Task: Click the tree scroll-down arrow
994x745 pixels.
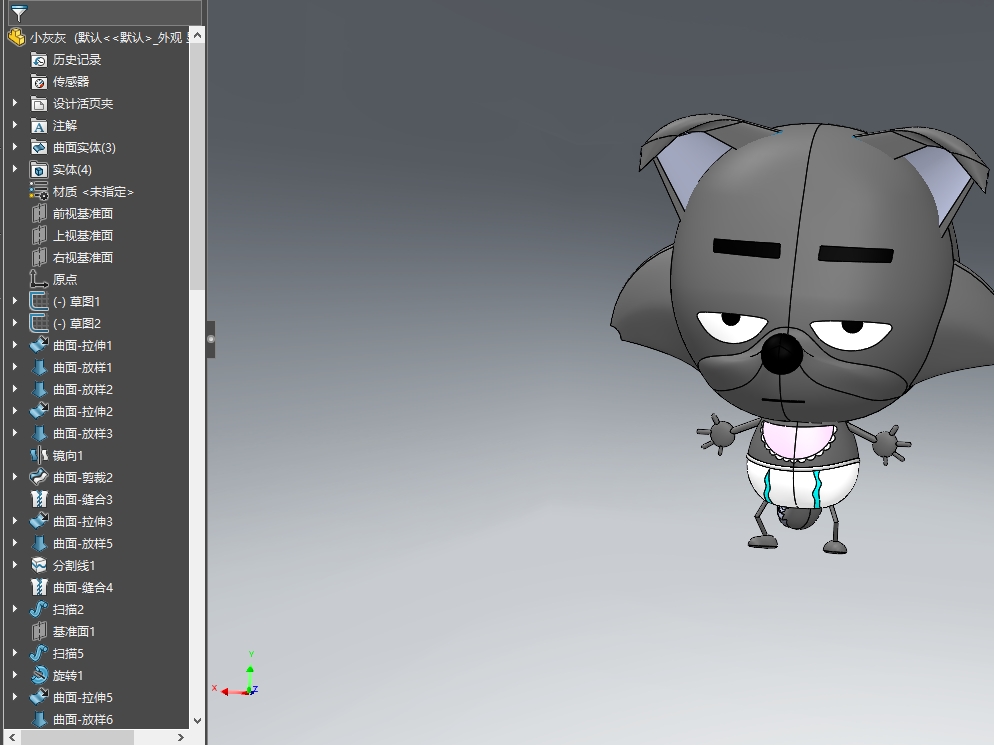Action: 197,721
